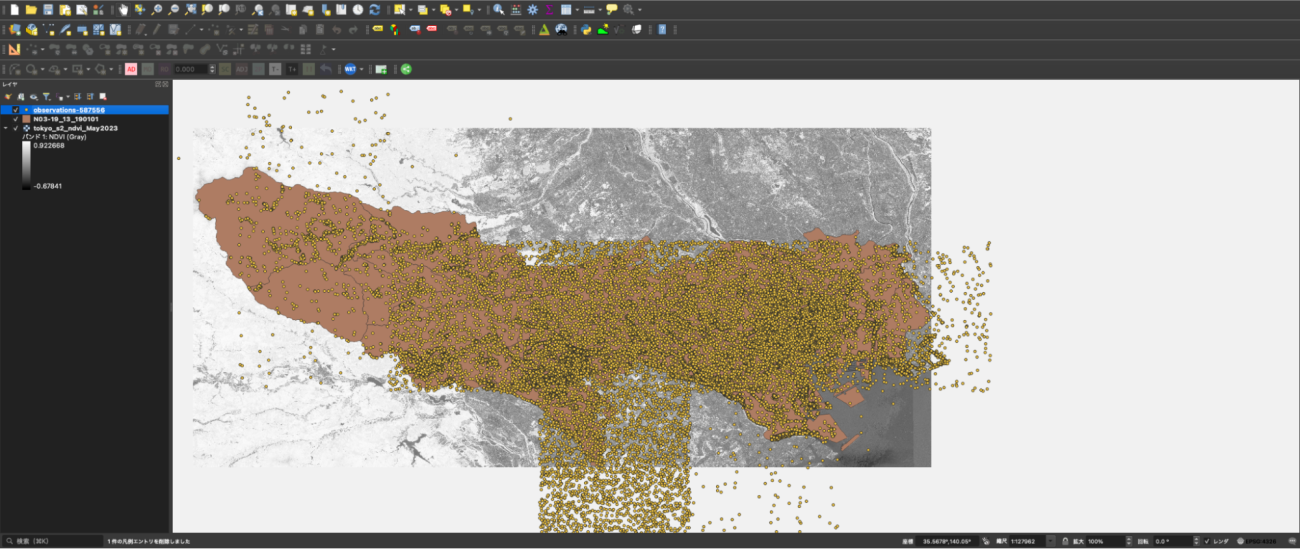This screenshot has height=549, width=1300.
Task: Click the Remove Layer icon in Layers panel
Action: point(102,96)
